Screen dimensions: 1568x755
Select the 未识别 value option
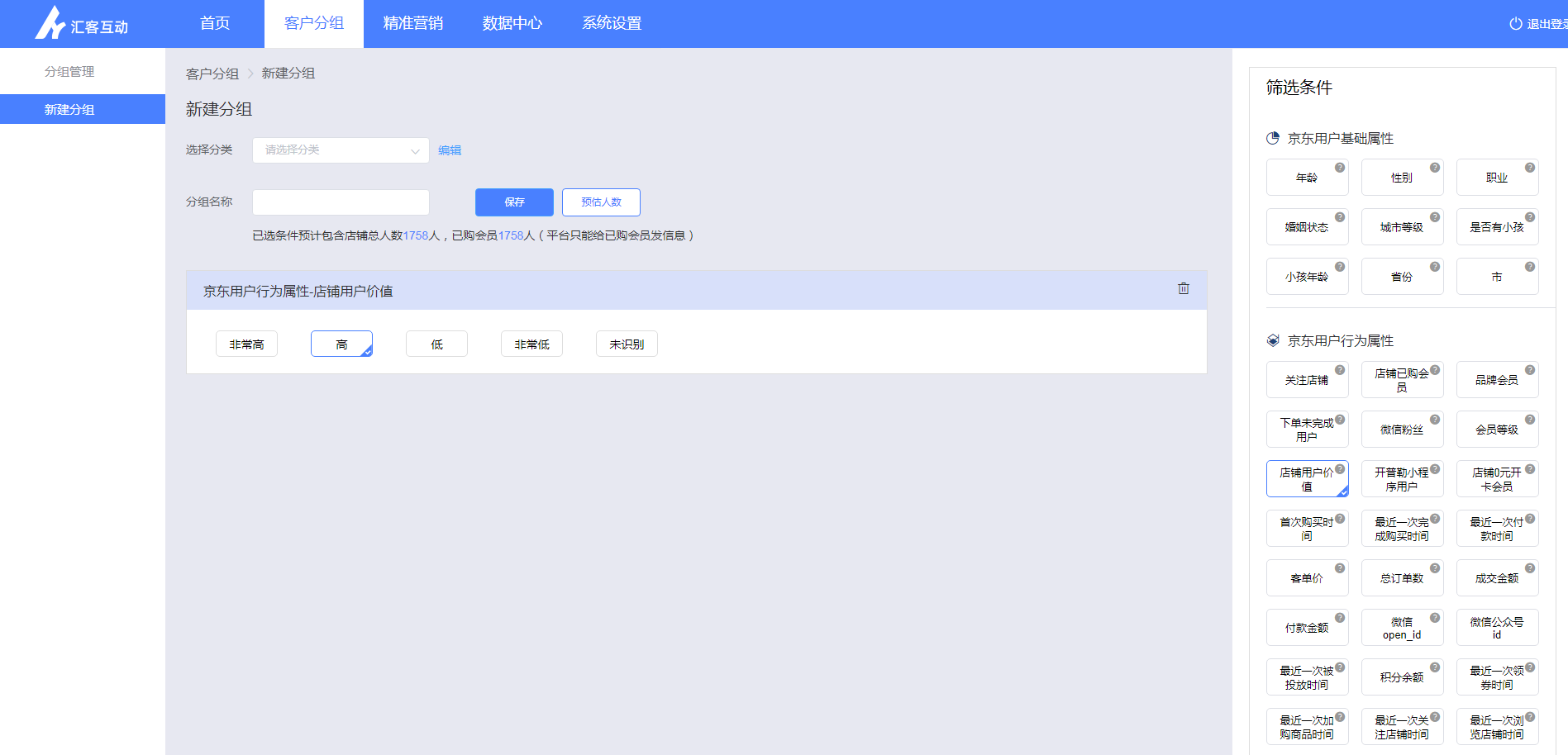tap(627, 344)
